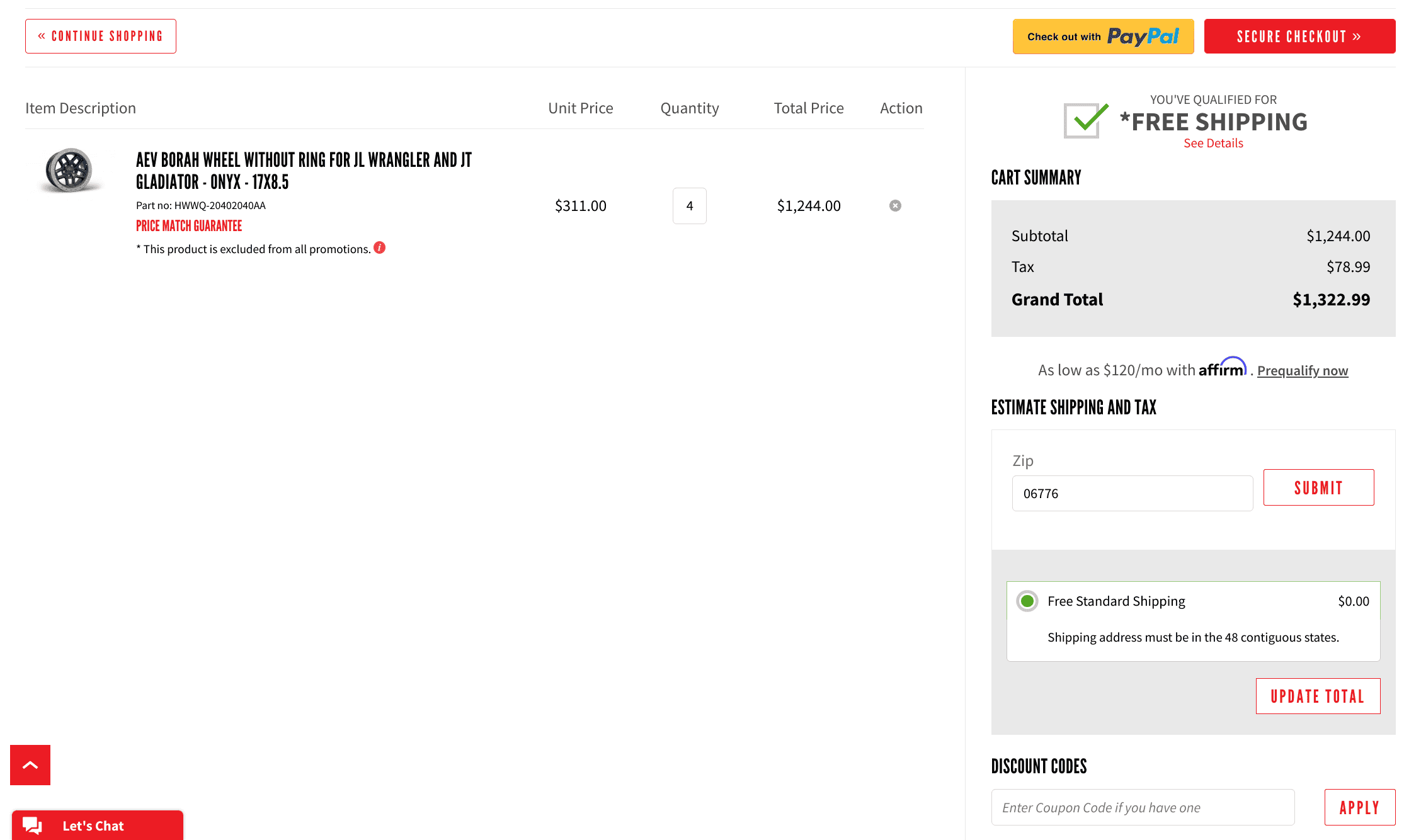This screenshot has height=840, width=1421.
Task: Click the Item Description column header
Action: click(x=81, y=108)
